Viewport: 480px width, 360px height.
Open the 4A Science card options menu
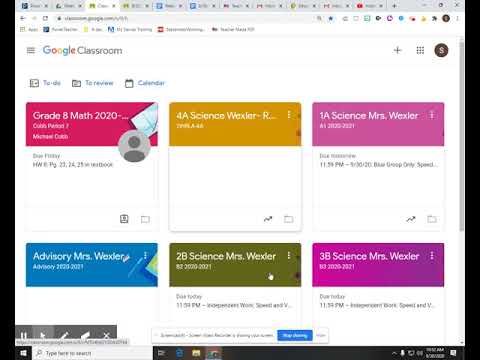[289, 115]
